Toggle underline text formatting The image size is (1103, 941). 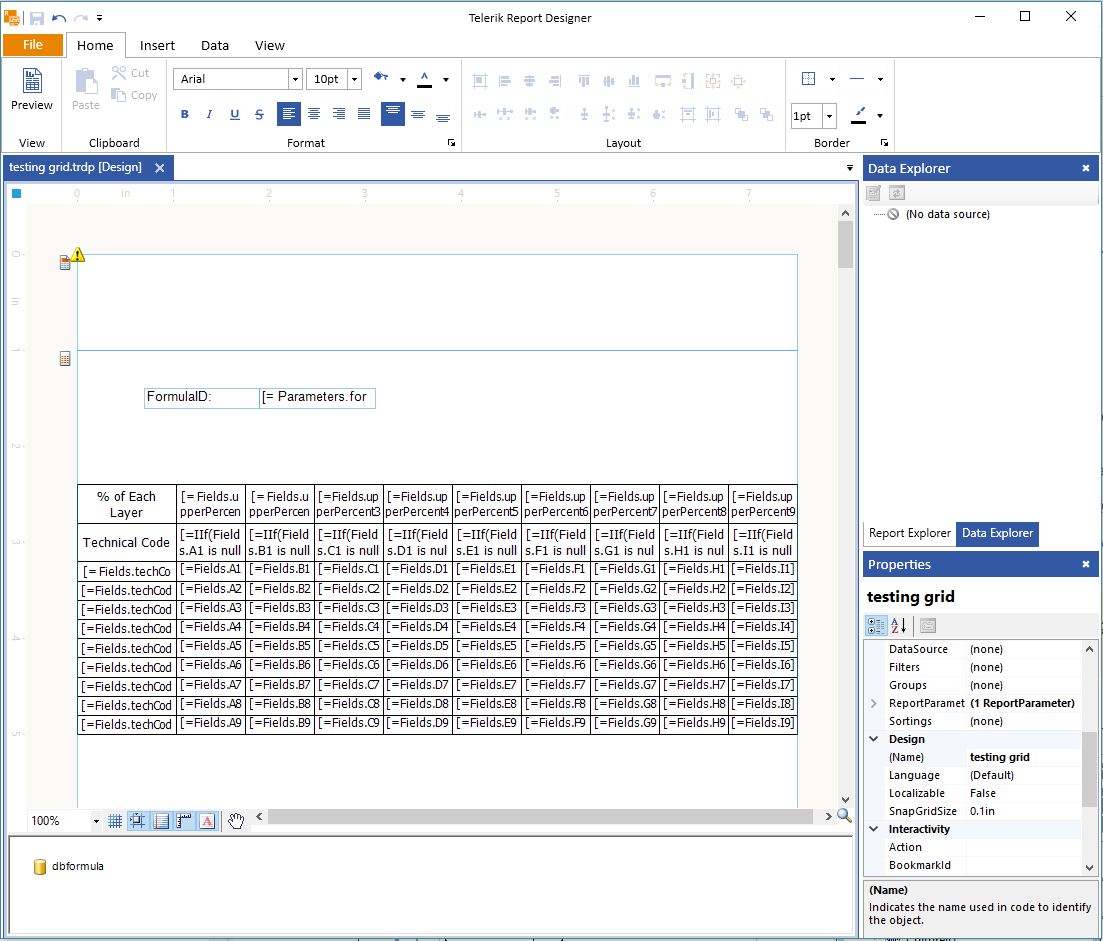tap(234, 114)
